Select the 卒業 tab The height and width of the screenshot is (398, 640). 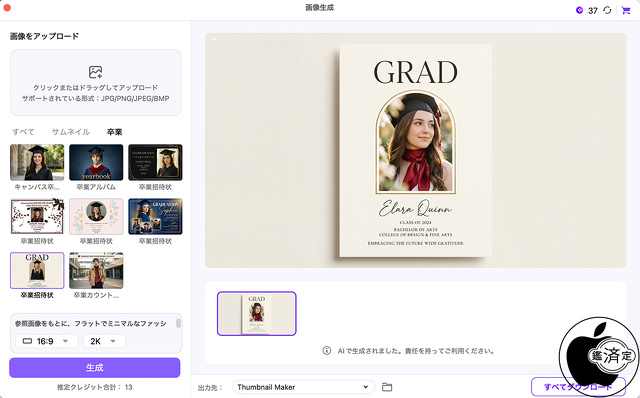click(x=114, y=132)
